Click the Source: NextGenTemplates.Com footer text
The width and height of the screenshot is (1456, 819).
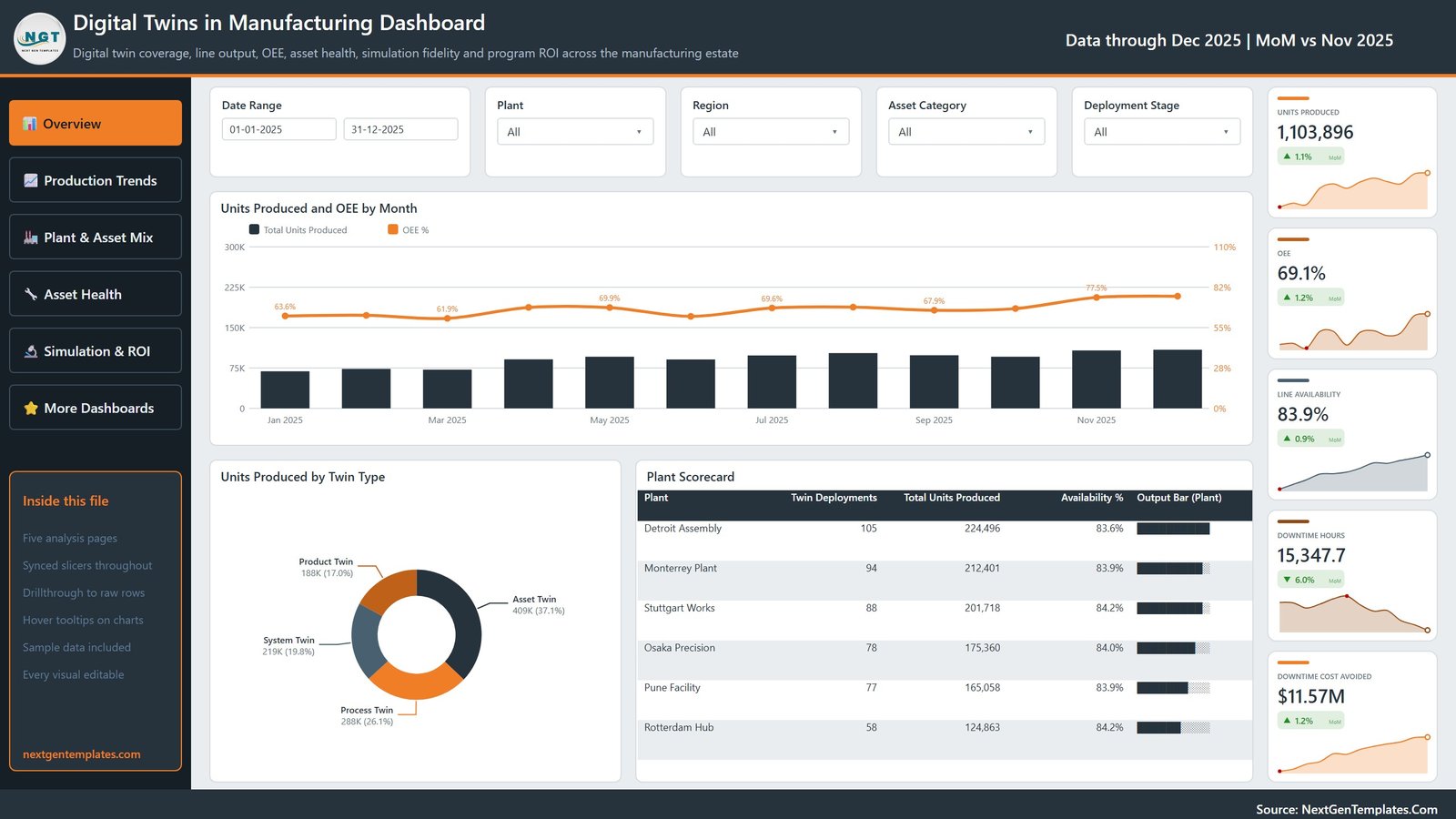tap(1347, 809)
